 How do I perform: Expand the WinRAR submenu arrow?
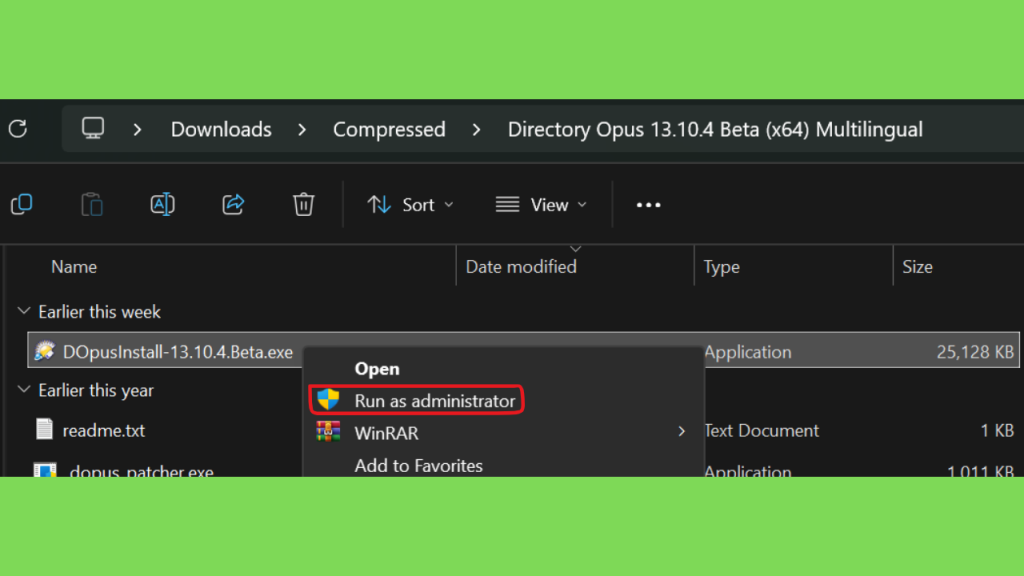pyautogui.click(x=681, y=432)
